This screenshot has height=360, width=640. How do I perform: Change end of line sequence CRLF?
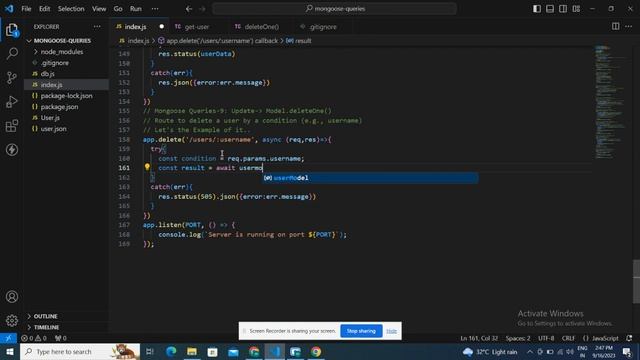pyautogui.click(x=568, y=338)
